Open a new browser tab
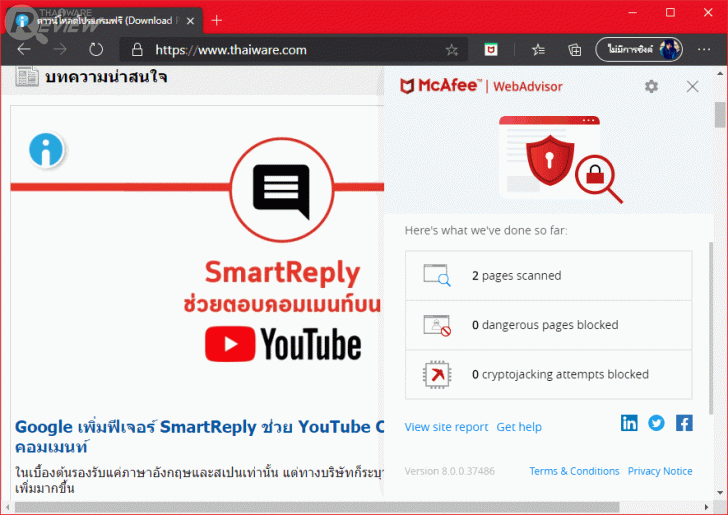This screenshot has height=515, width=728. [x=216, y=20]
